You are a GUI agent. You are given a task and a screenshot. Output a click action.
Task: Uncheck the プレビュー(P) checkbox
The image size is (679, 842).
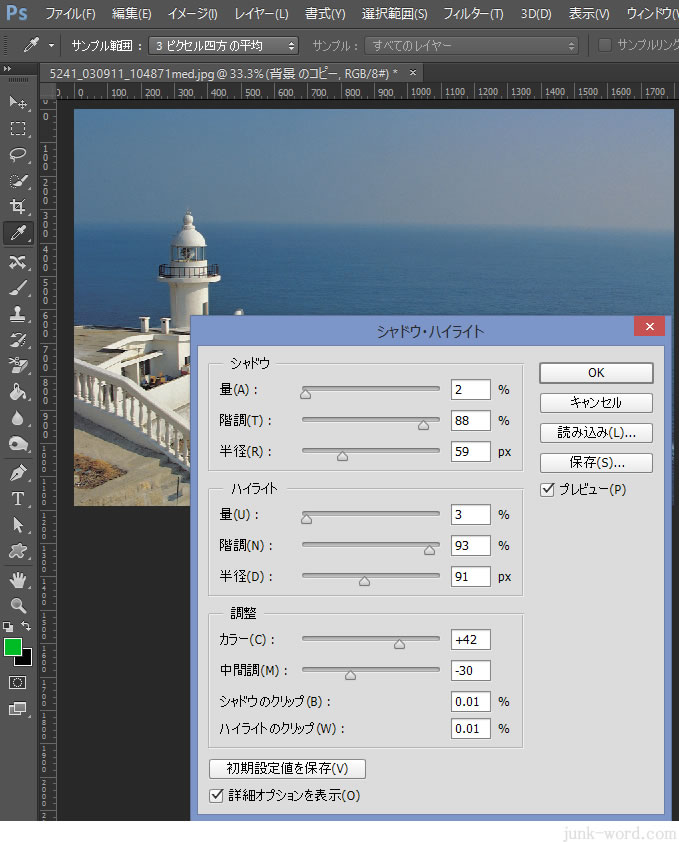point(547,490)
